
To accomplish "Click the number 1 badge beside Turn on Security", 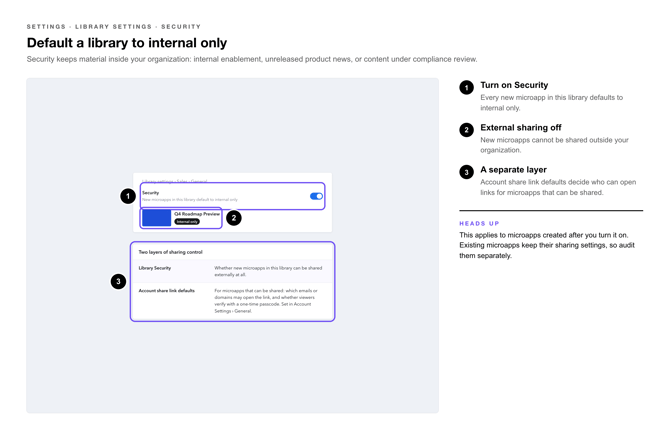I will click(467, 88).
